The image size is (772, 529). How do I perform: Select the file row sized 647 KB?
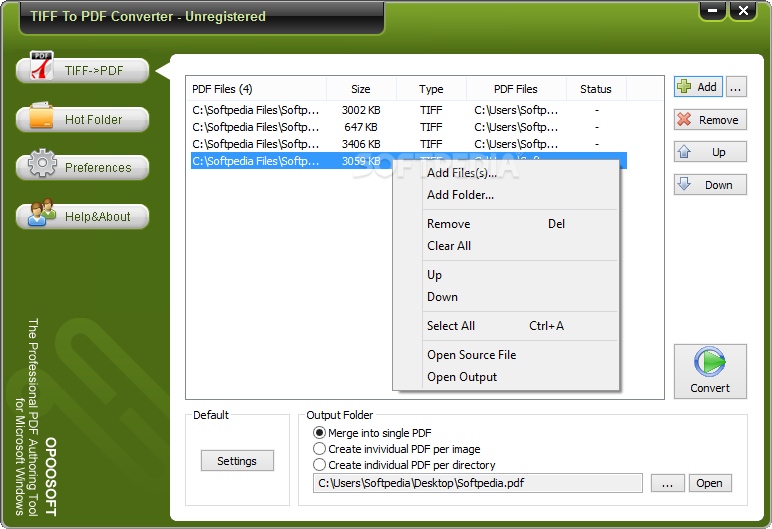point(409,127)
